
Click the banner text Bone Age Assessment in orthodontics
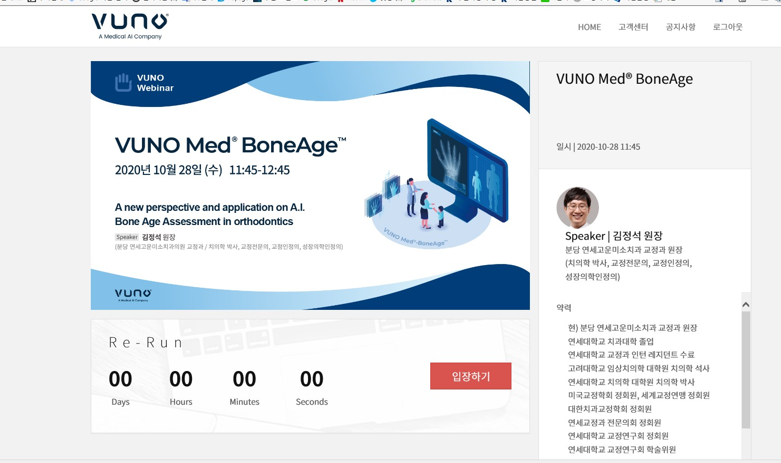coord(204,222)
